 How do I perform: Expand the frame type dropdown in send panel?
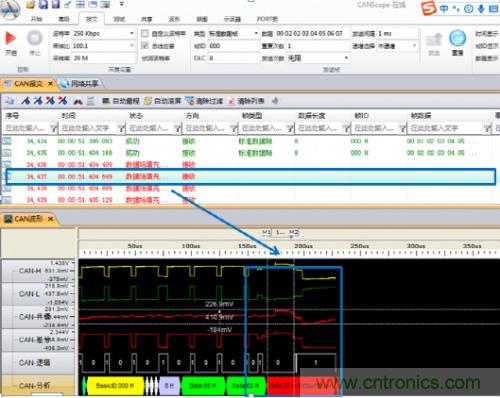(256, 33)
